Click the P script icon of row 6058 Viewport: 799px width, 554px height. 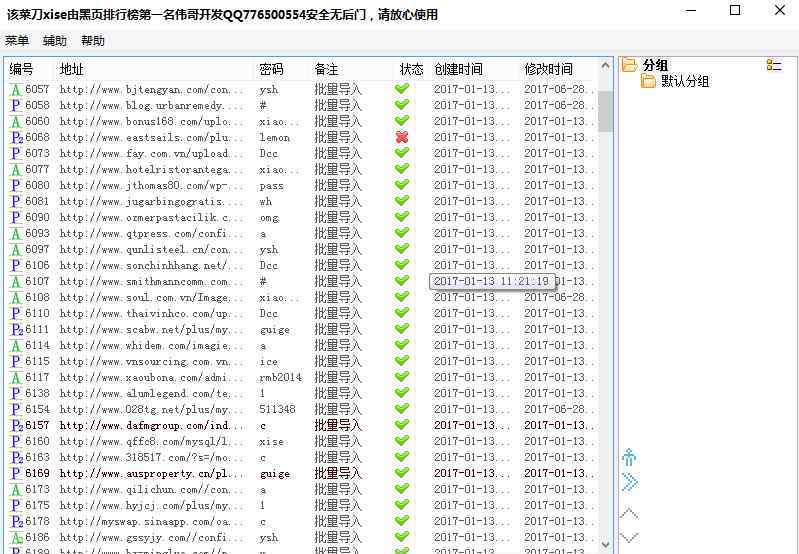pos(16,105)
